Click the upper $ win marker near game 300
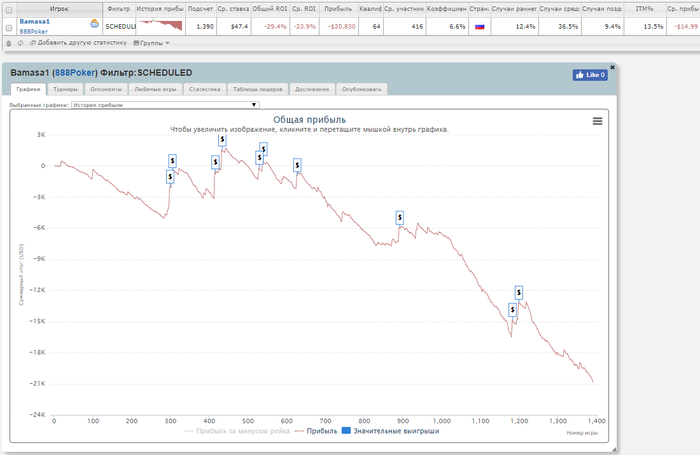The width and height of the screenshot is (700, 455). click(x=172, y=161)
